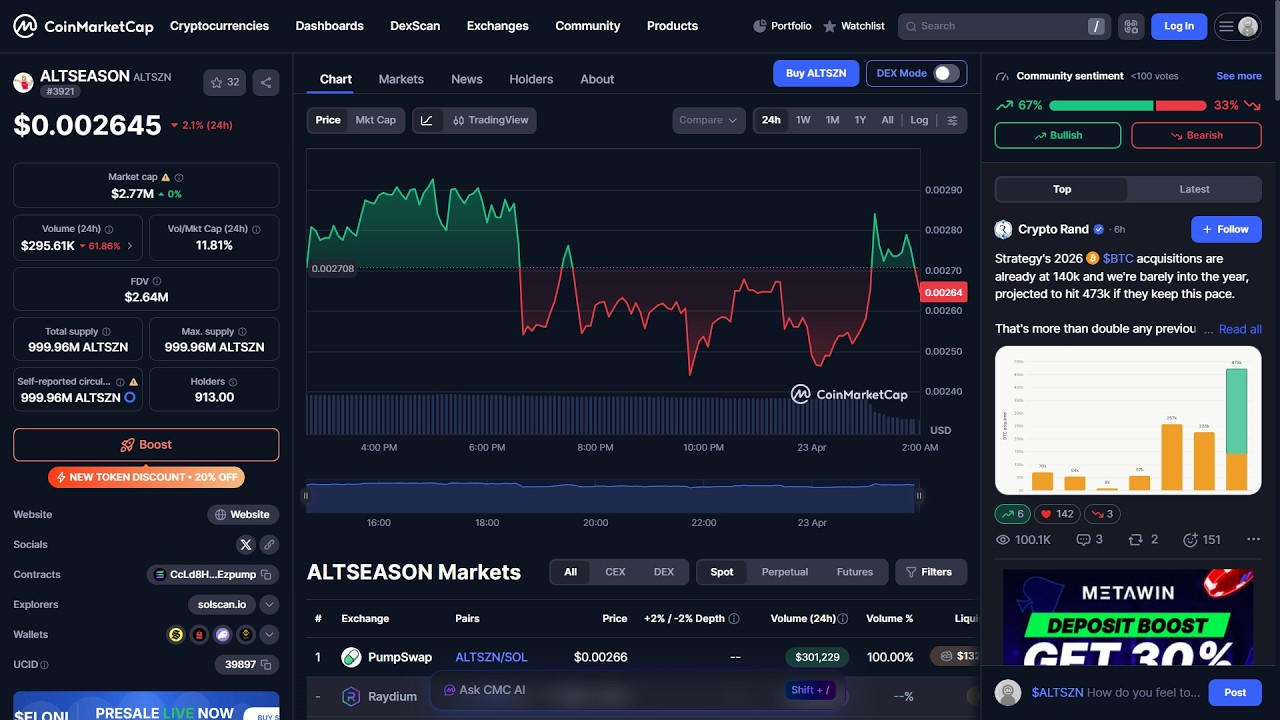Vote Bearish on community sentiment
Screen dimensions: 1280x720
tap(1196, 135)
